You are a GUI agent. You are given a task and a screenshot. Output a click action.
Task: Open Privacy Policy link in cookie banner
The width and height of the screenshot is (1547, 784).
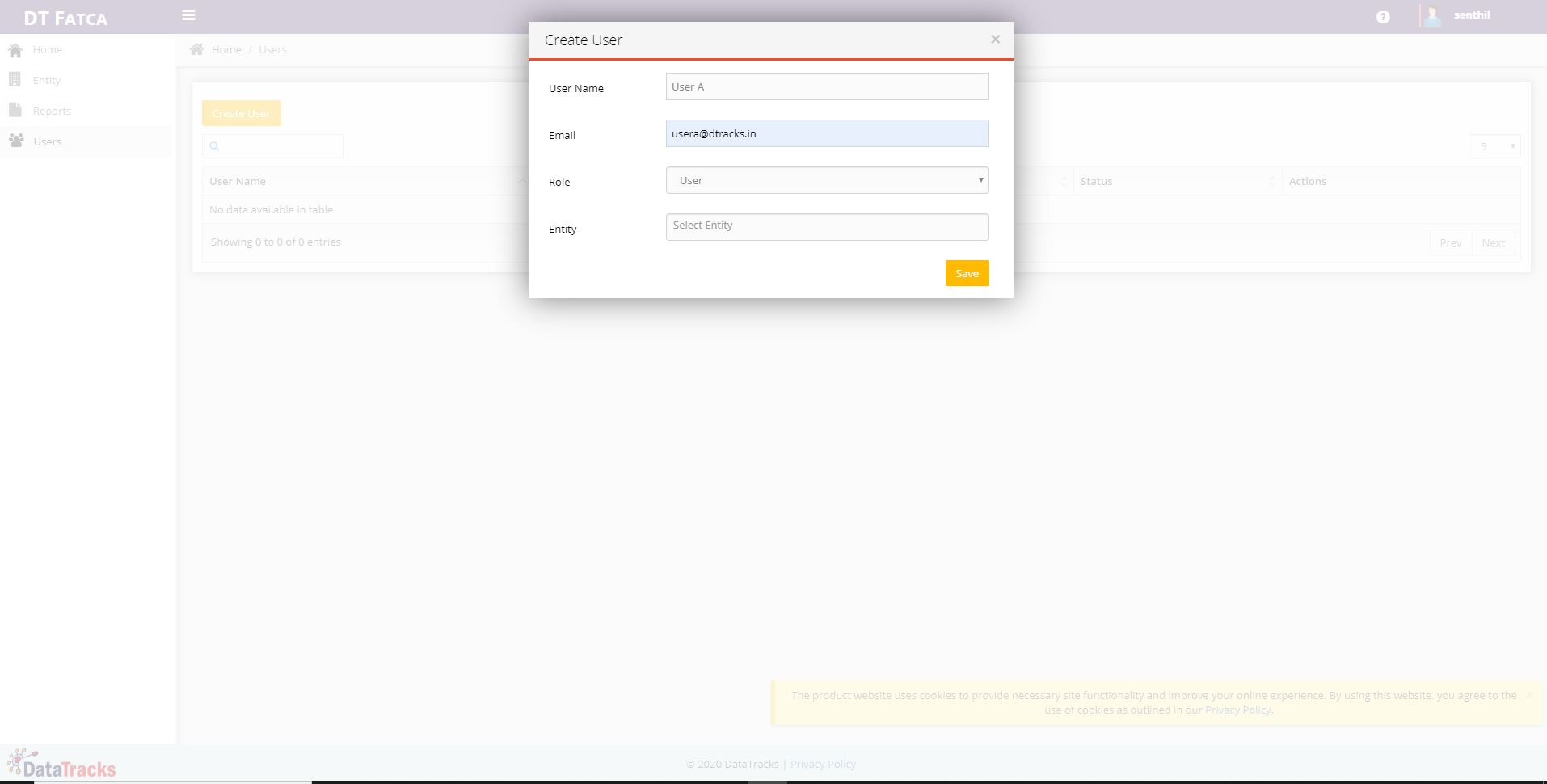1238,710
